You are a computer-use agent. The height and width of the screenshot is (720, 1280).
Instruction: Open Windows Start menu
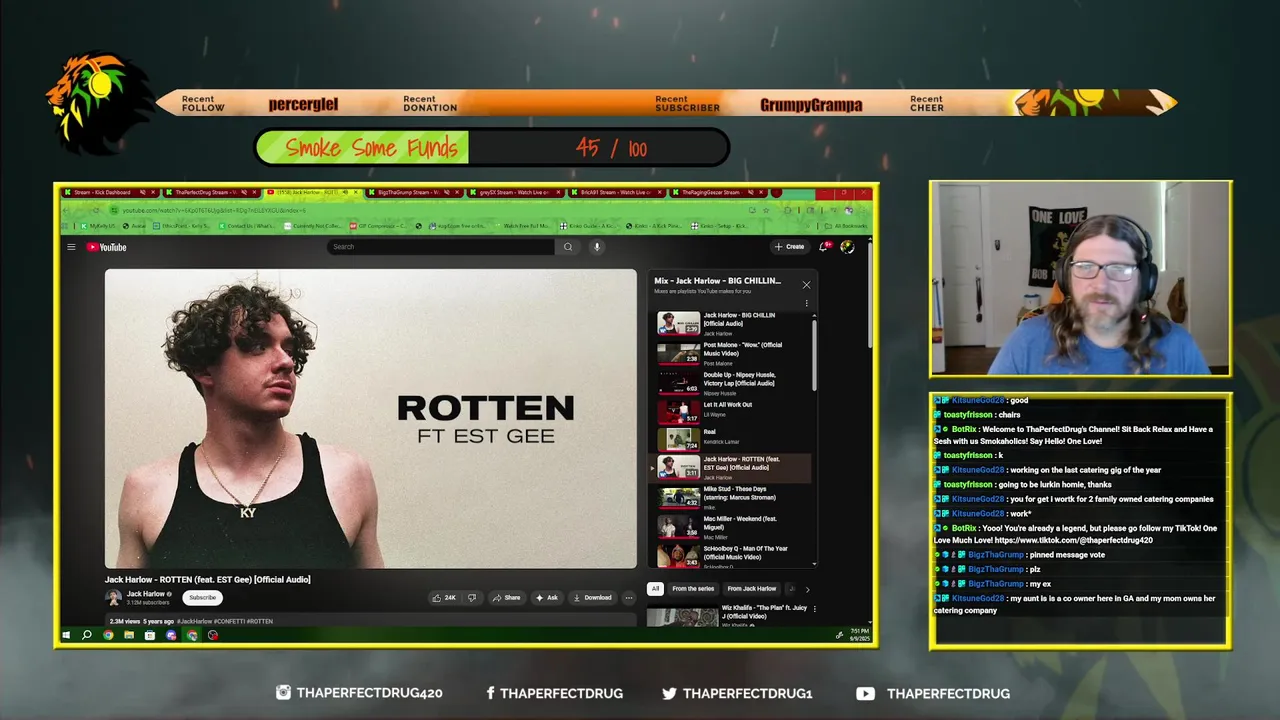pyautogui.click(x=67, y=635)
